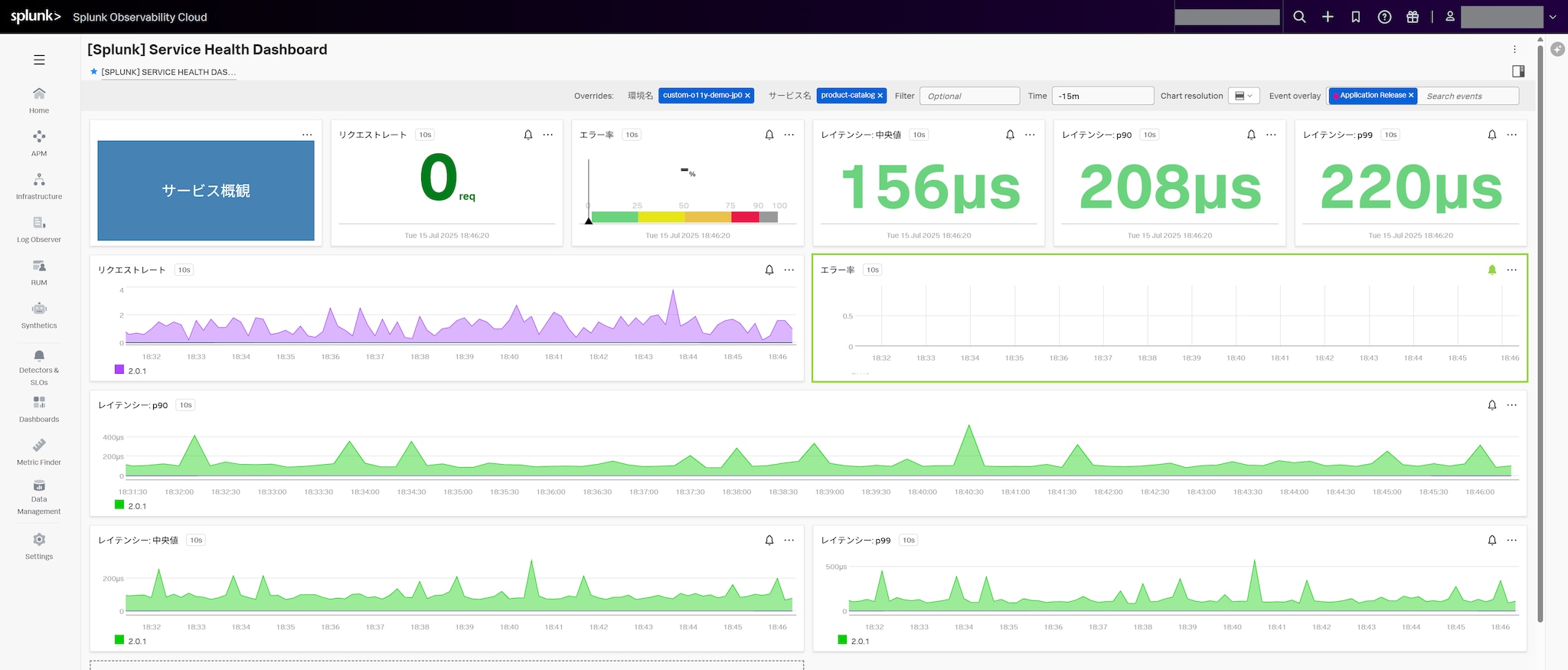
Task: Open account dropdown chevron in header
Action: click(x=1553, y=17)
